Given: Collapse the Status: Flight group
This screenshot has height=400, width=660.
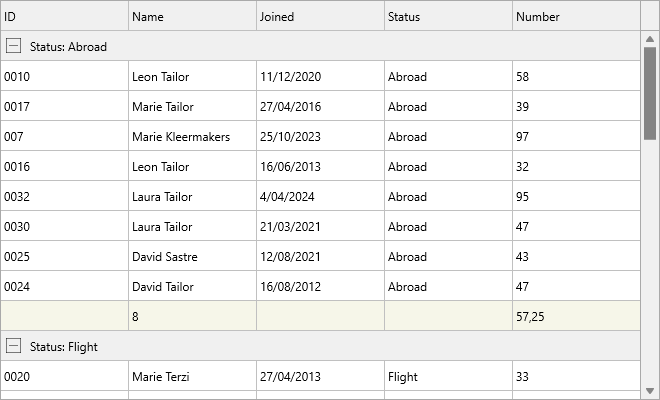Looking at the screenshot, I should pos(13,346).
